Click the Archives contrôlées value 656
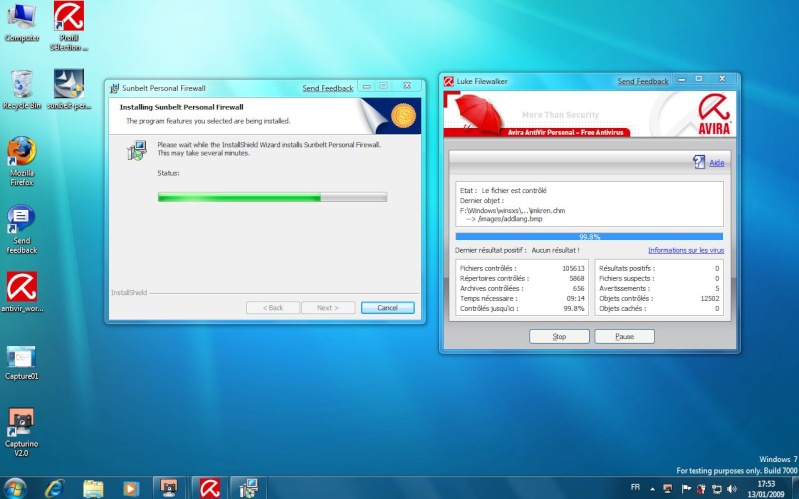Viewport: 799px width, 499px height. 578,288
